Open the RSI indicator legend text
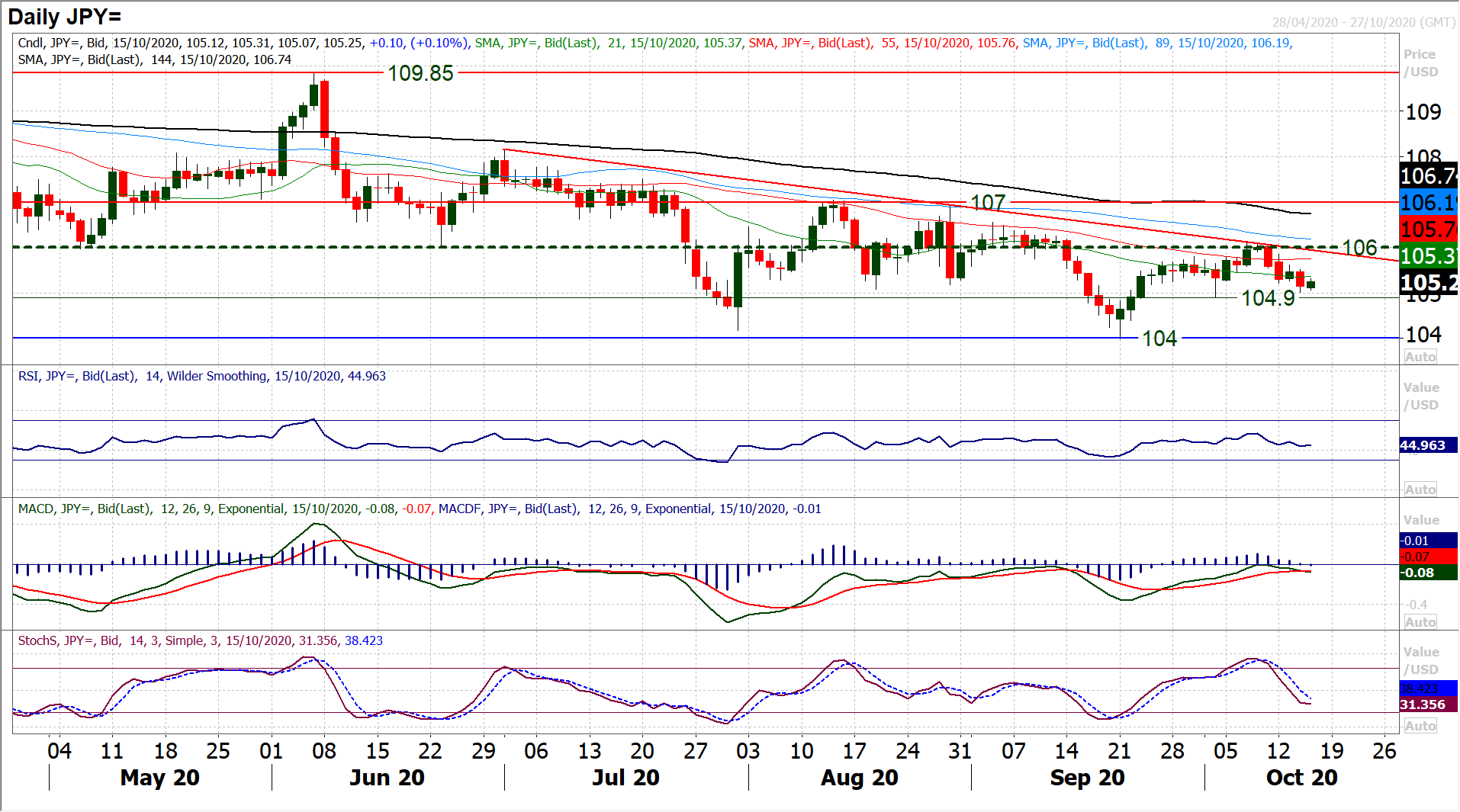Screen dimensions: 1460x812 tap(202, 376)
